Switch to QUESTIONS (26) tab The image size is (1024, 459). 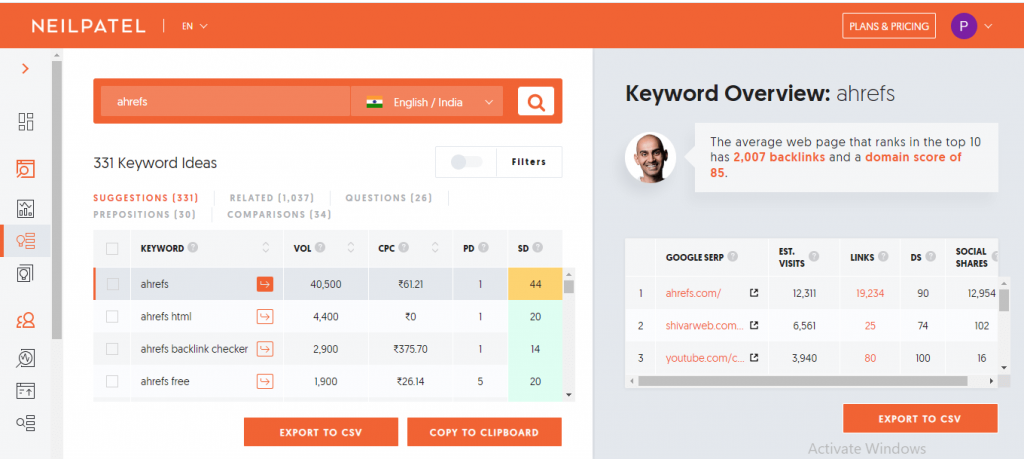(x=389, y=198)
